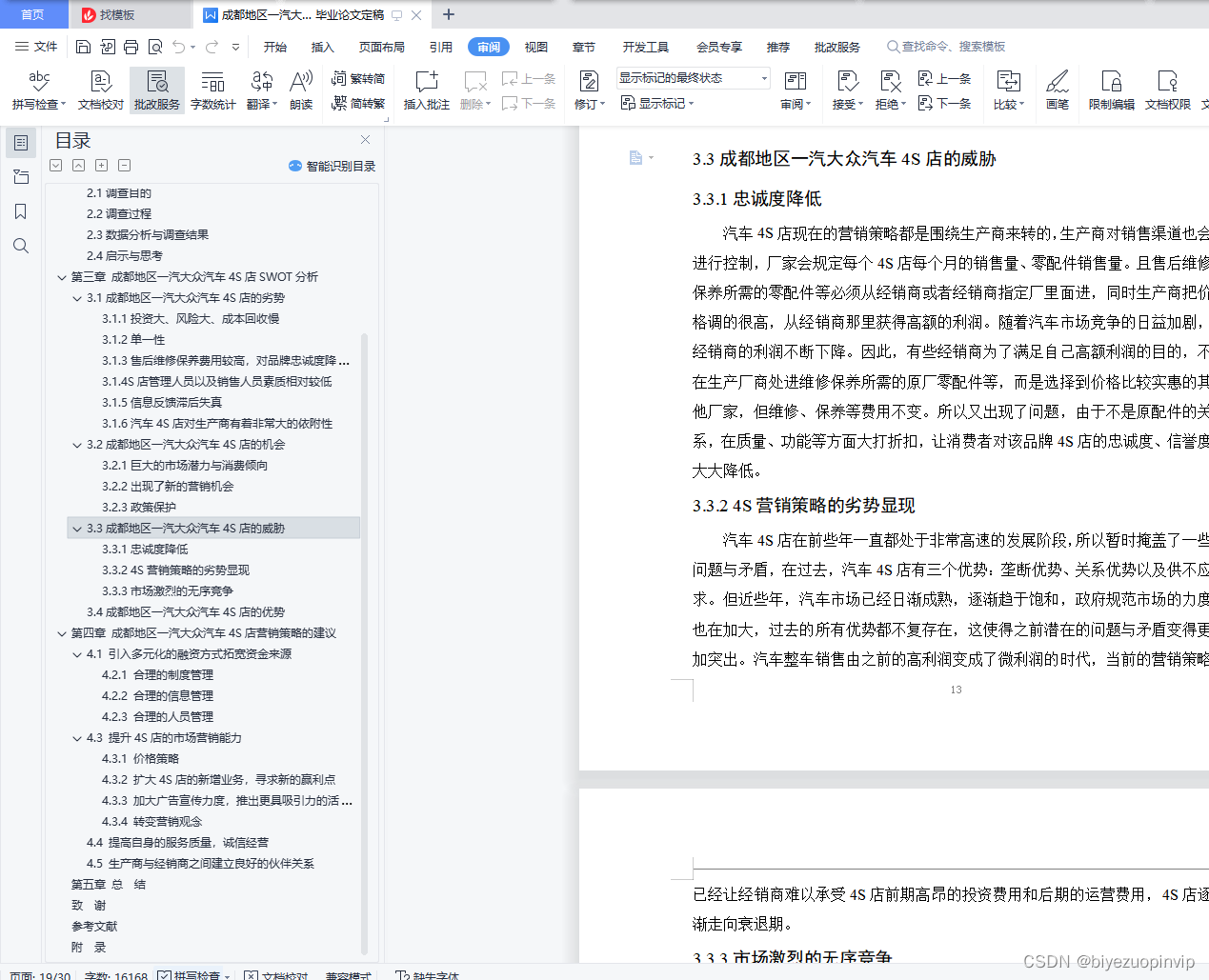Run document proofreading (文档校对)
Screen dimensions: 1209x980
pos(101,90)
